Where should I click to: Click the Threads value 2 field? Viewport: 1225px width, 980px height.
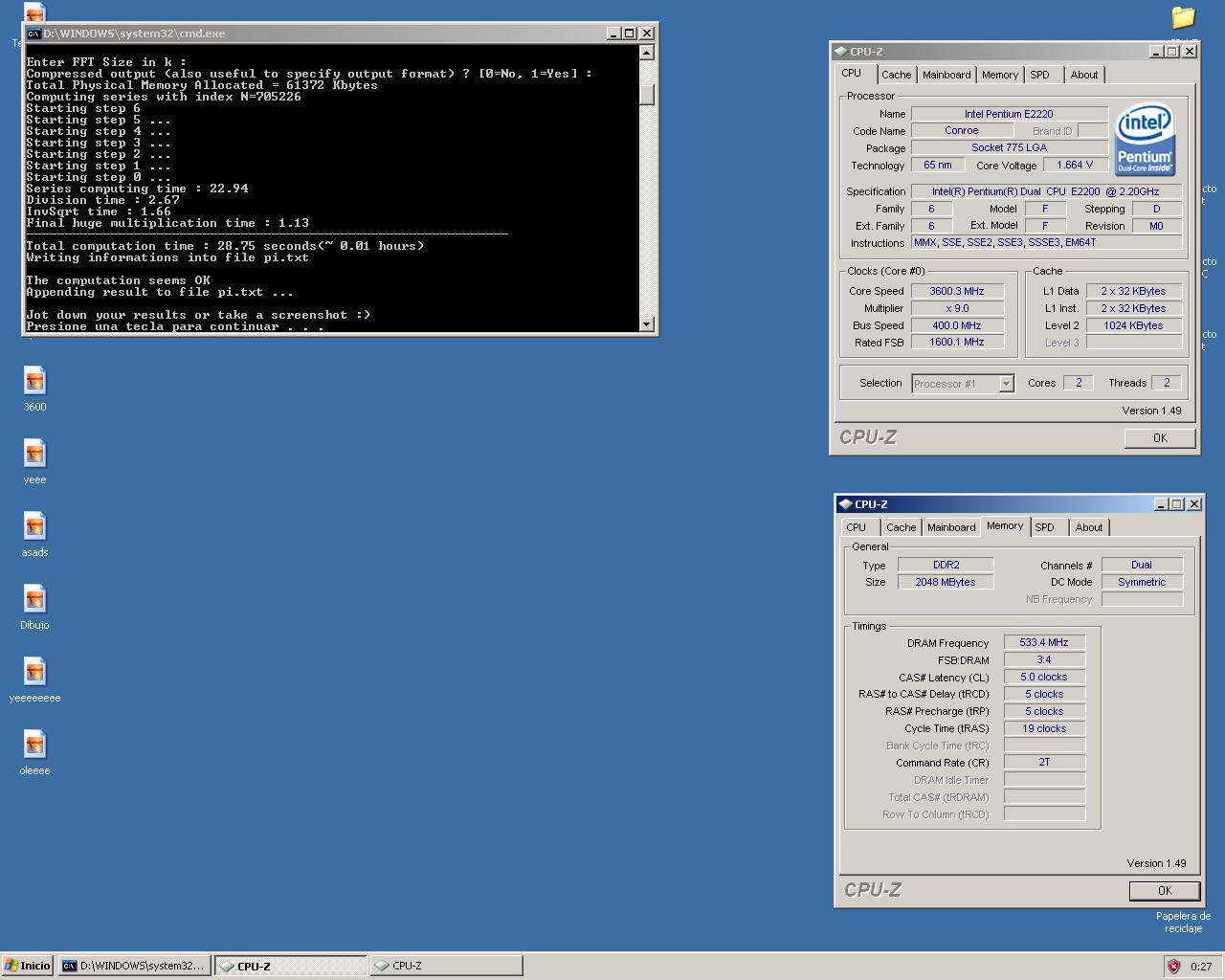[x=1167, y=383]
